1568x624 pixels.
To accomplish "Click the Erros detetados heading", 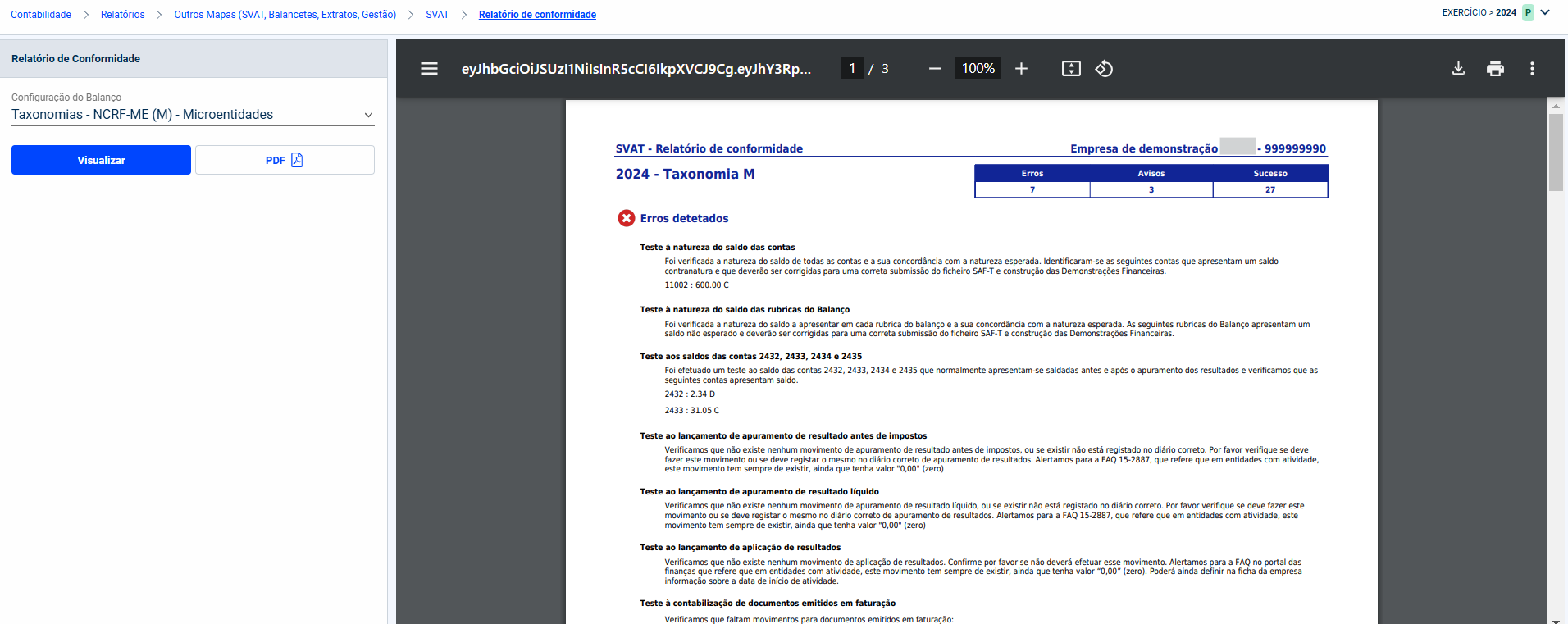I will (684, 218).
